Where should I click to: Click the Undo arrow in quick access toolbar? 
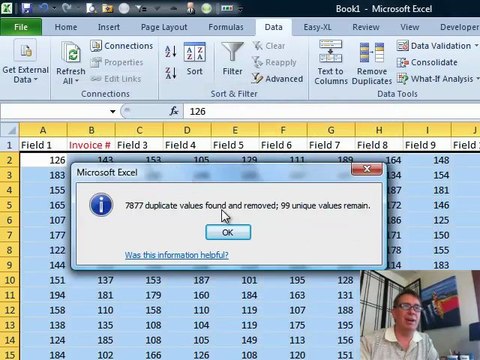(x=44, y=8)
